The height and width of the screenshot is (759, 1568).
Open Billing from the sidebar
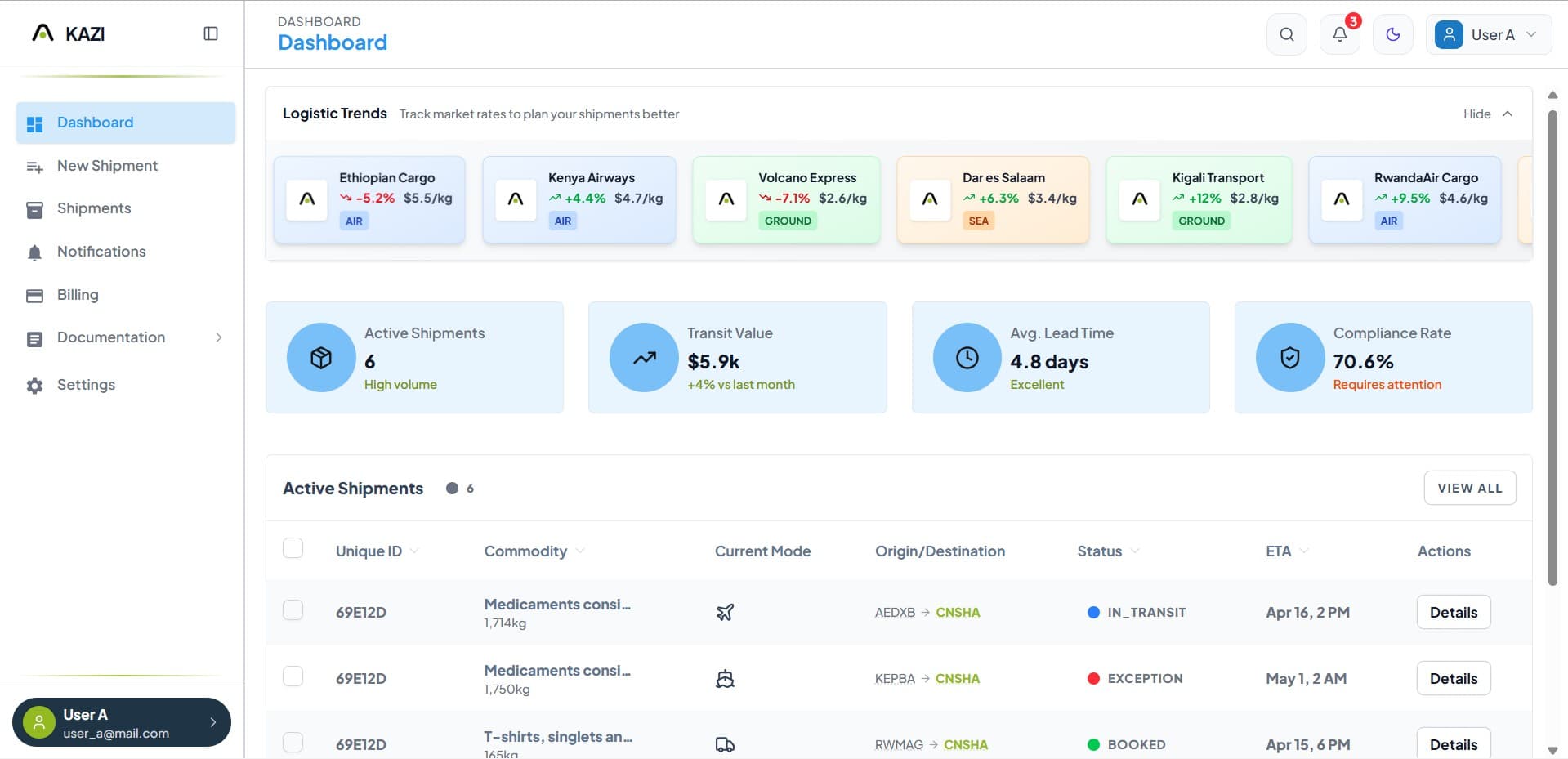click(x=78, y=295)
